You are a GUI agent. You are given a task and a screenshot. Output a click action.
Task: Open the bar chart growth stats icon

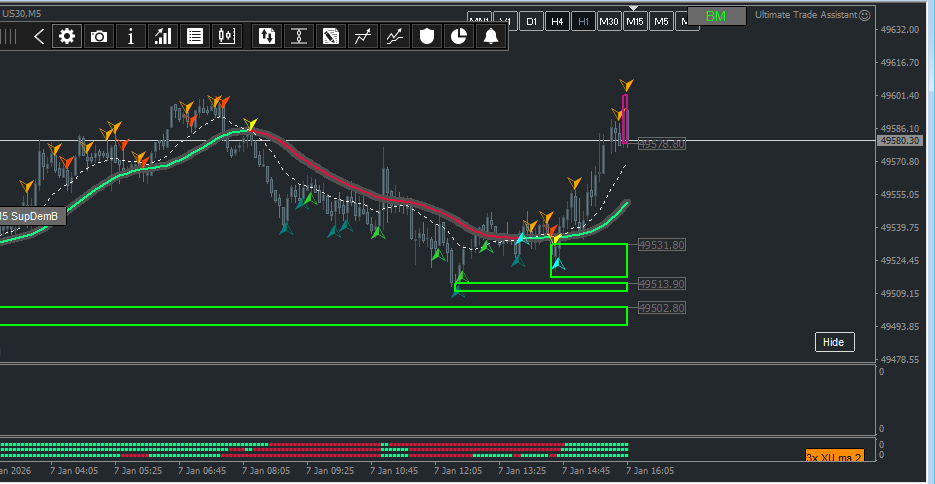coord(163,37)
